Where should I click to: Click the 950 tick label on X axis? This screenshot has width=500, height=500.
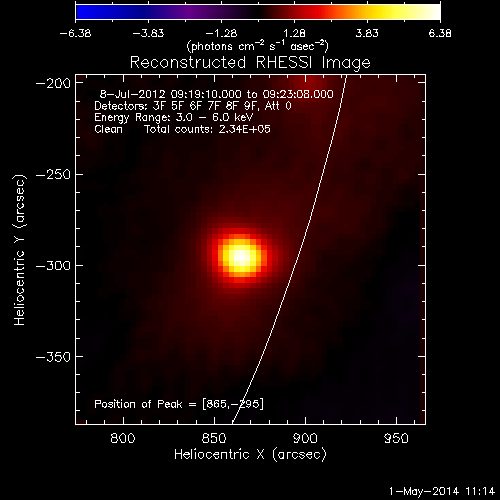(396, 438)
